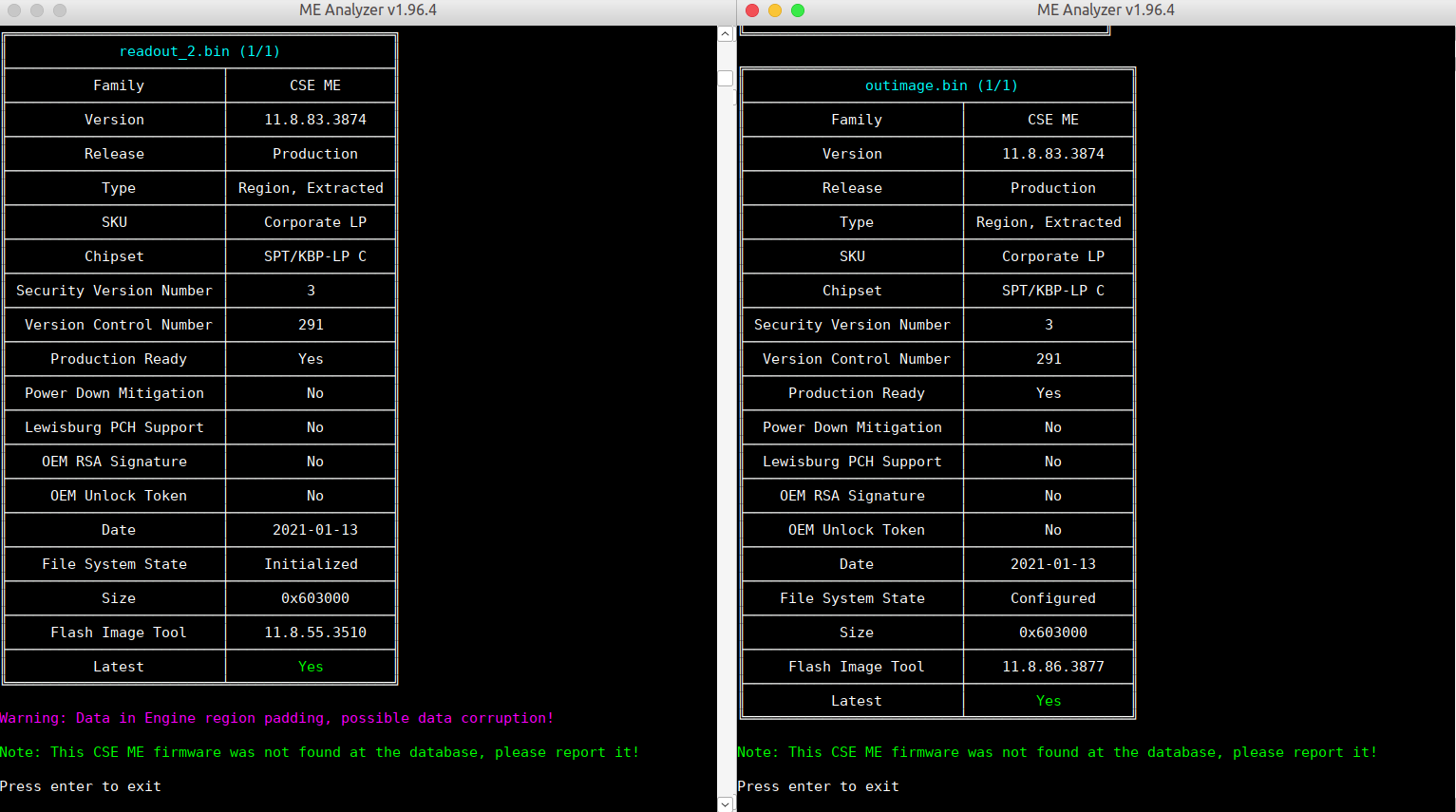Viewport: 1456px width, 812px height.
Task: Click OEM RSA Signature label in right table
Action: (852, 496)
